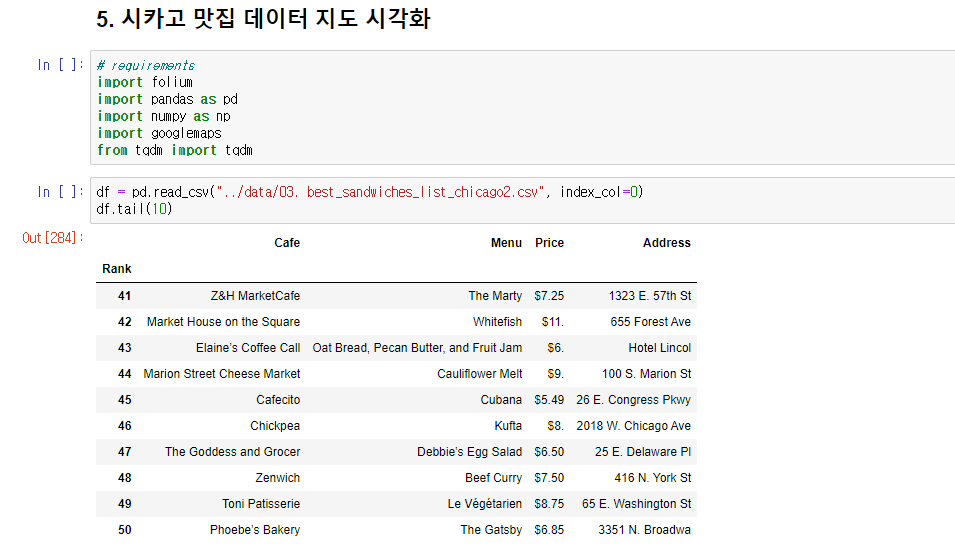Click rank index '50'
The width and height of the screenshot is (955, 552).
click(x=124, y=529)
